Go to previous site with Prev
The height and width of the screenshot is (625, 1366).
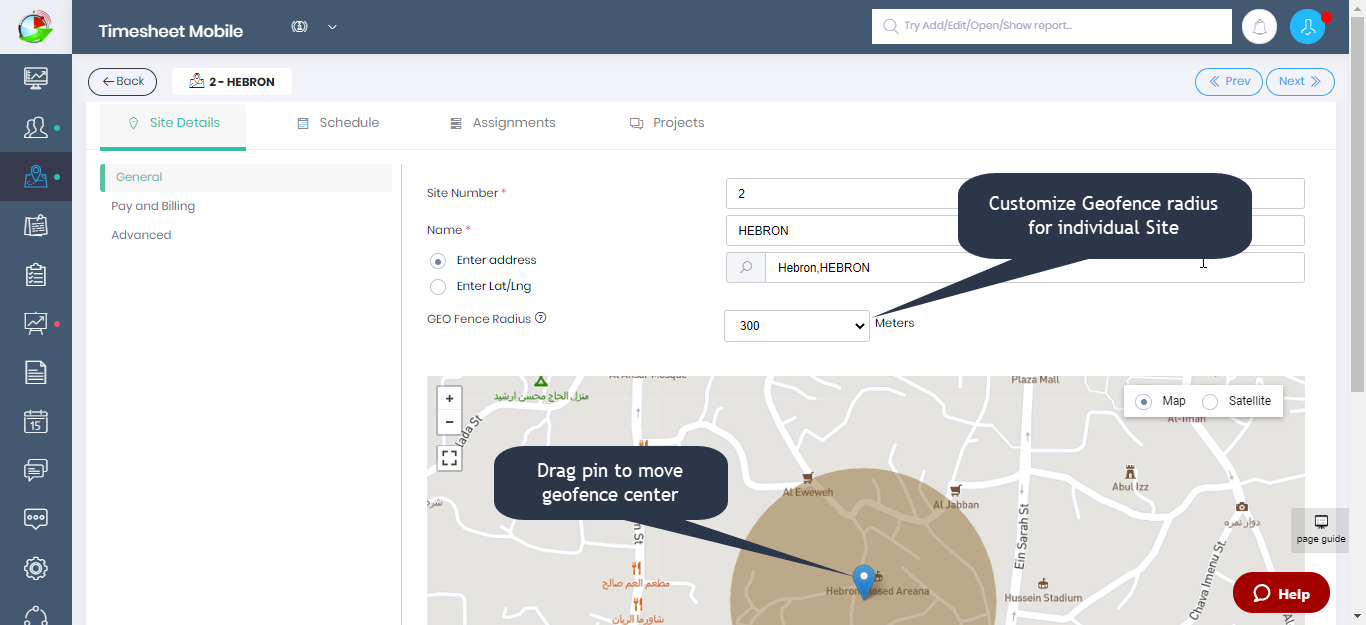coord(1229,82)
